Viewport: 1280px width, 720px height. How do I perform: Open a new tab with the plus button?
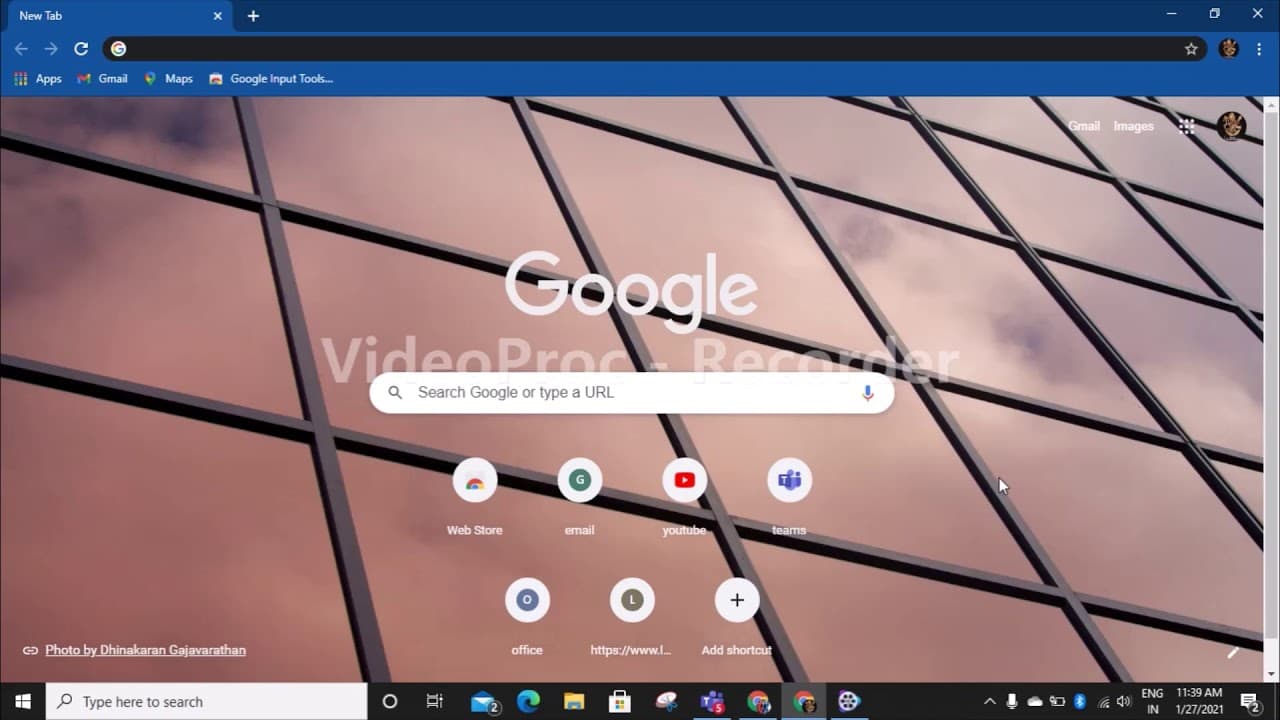[253, 16]
